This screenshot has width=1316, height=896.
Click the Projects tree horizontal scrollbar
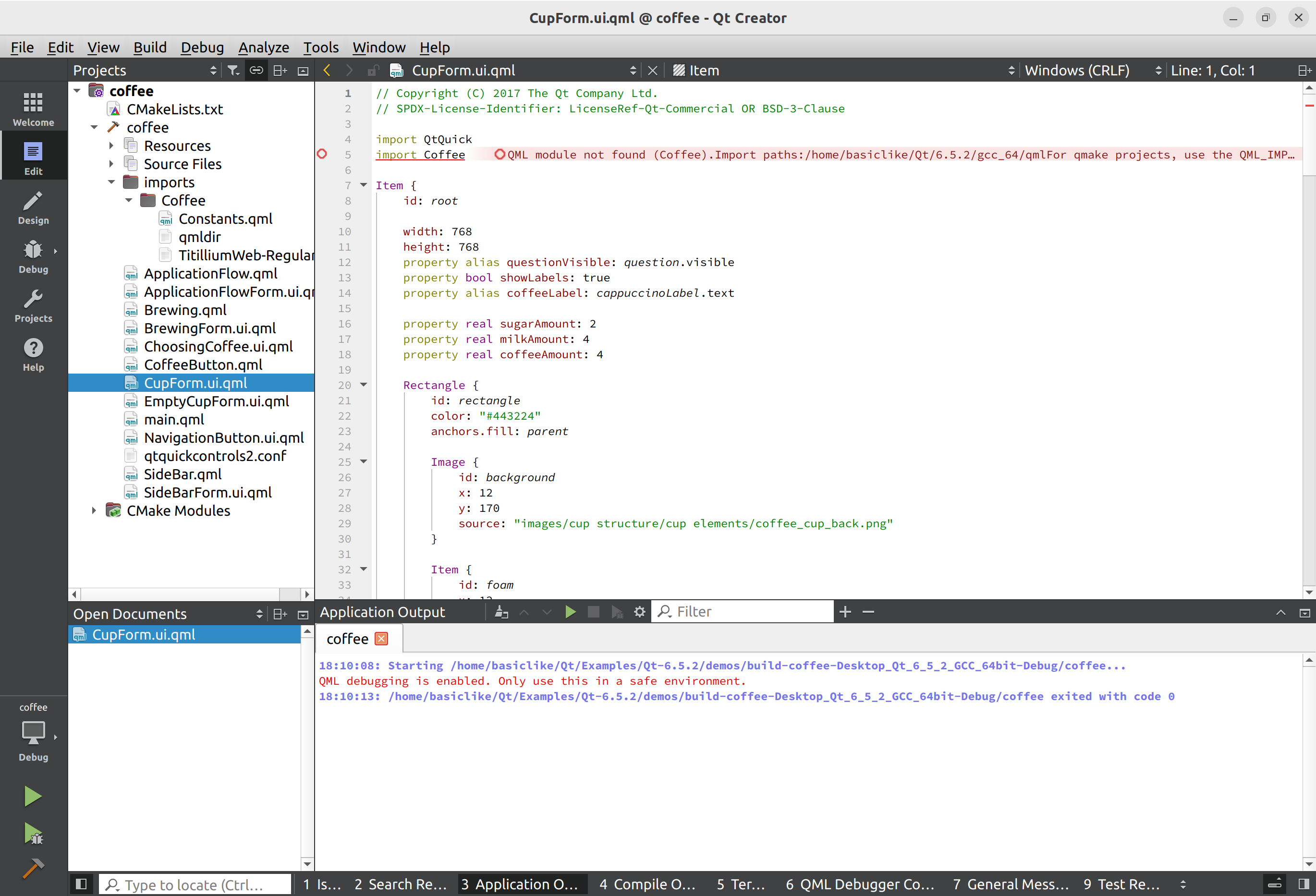click(x=181, y=594)
